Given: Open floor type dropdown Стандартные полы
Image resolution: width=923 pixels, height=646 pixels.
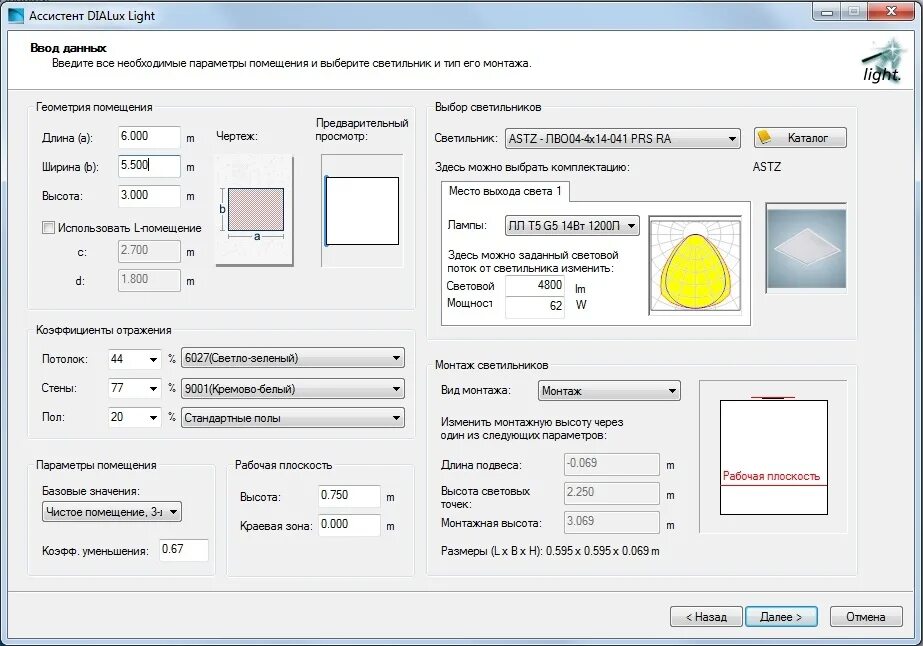Looking at the screenshot, I should tap(293, 418).
